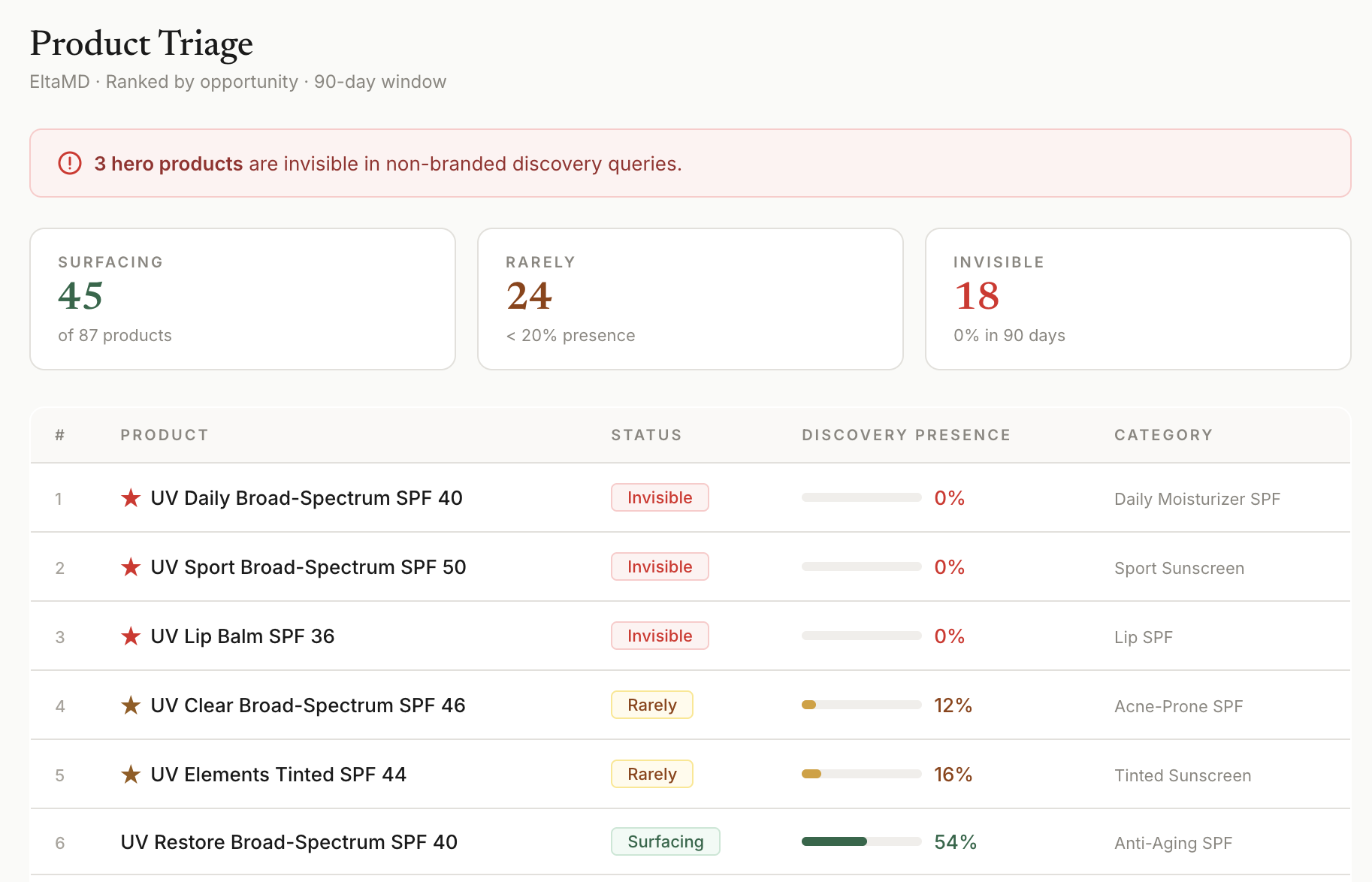Click the Lip SPF category
Image resolution: width=1372 pixels, height=882 pixels.
tap(1144, 637)
